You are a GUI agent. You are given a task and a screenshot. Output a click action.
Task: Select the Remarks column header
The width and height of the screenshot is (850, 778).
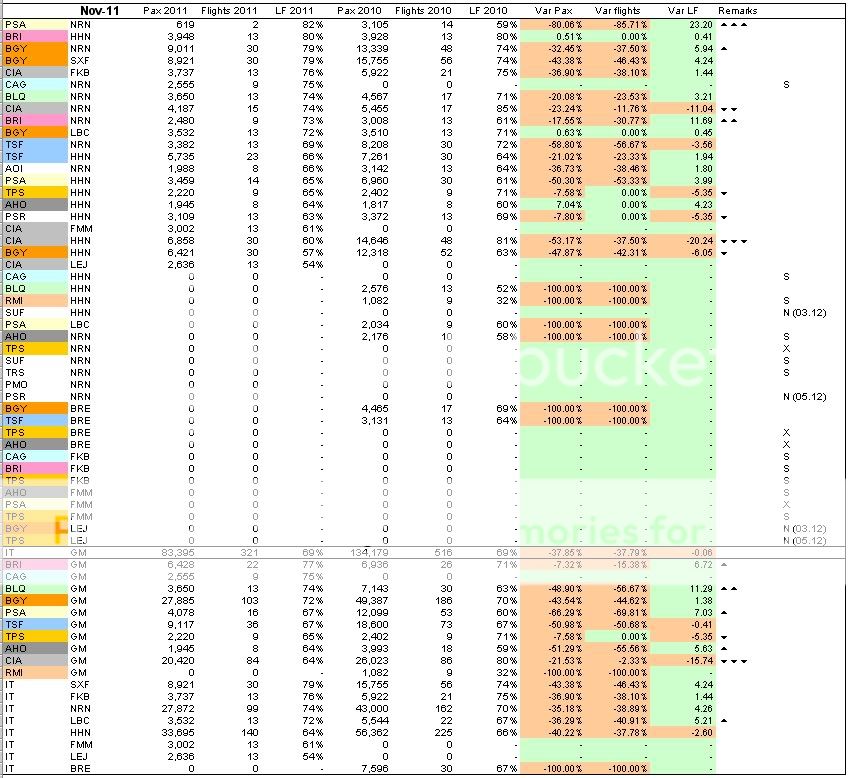pos(737,10)
